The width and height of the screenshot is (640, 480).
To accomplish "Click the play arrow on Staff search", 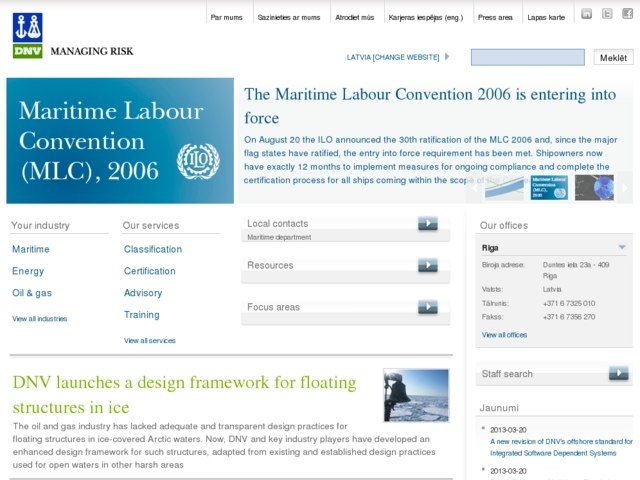I will coord(619,373).
